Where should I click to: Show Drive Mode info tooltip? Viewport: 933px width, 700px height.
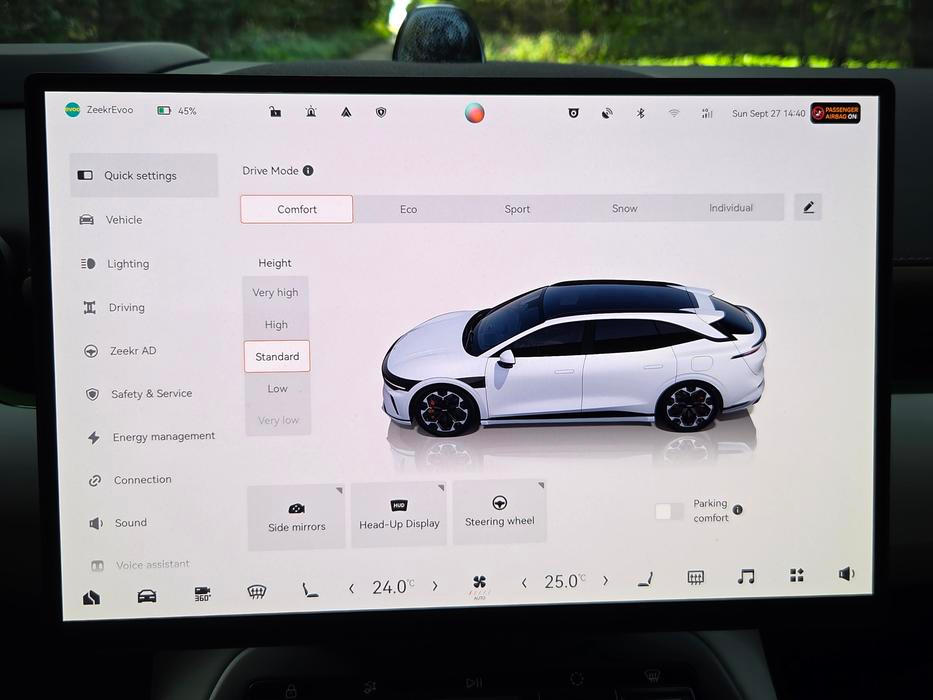coord(308,171)
